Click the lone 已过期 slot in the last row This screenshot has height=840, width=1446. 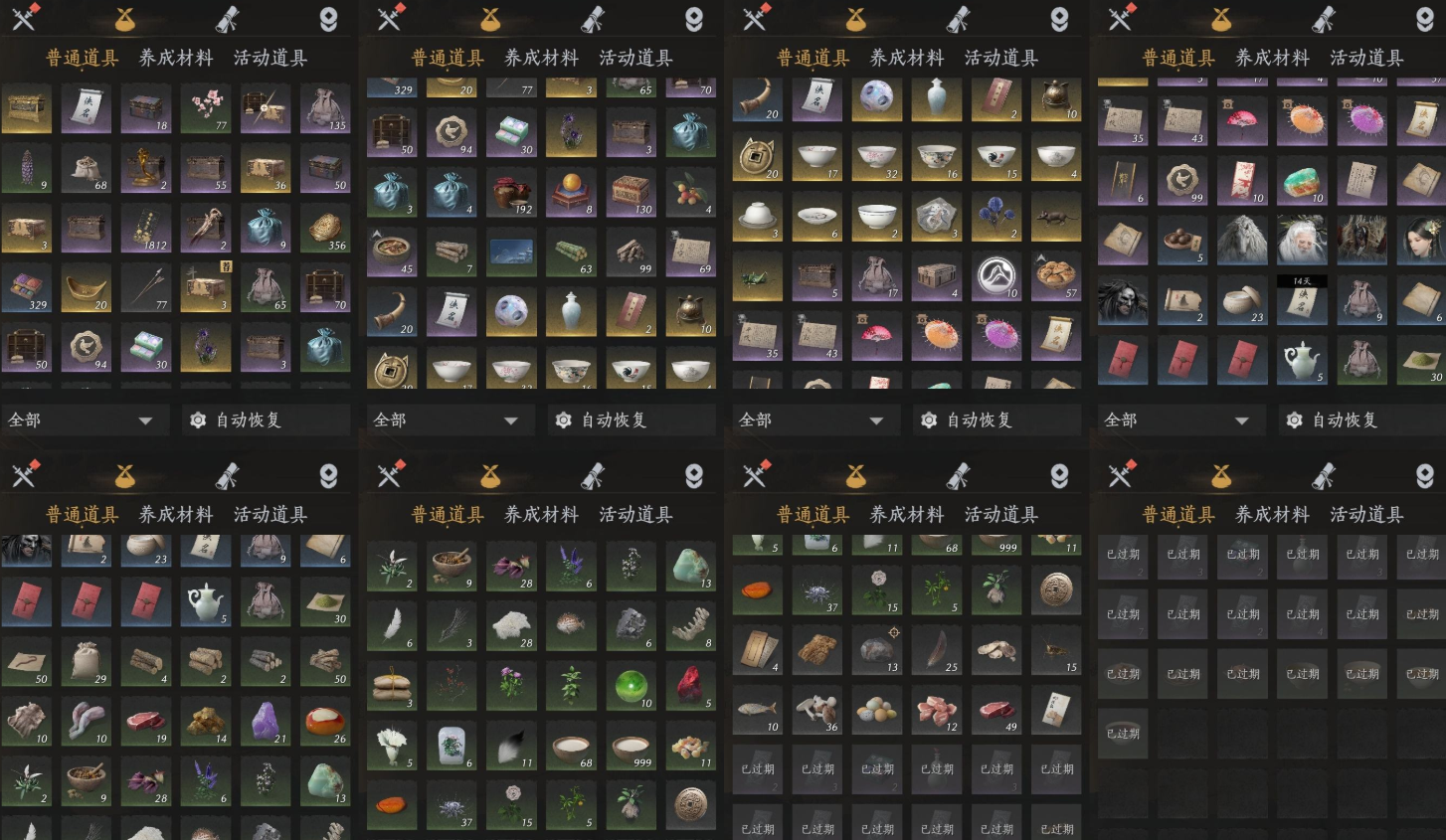pos(1123,734)
